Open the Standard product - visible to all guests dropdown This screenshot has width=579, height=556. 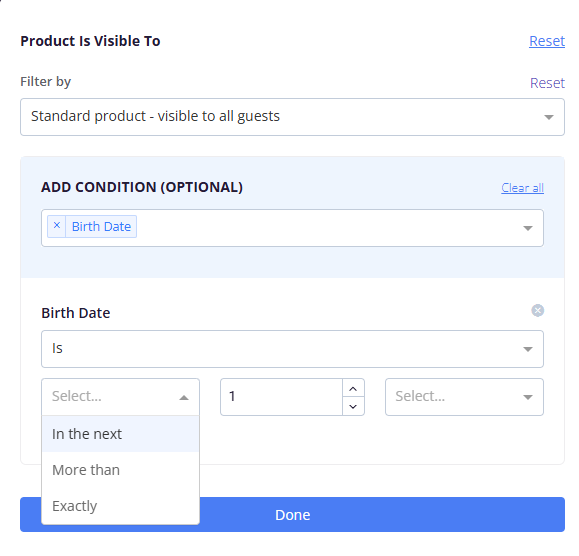click(x=292, y=117)
